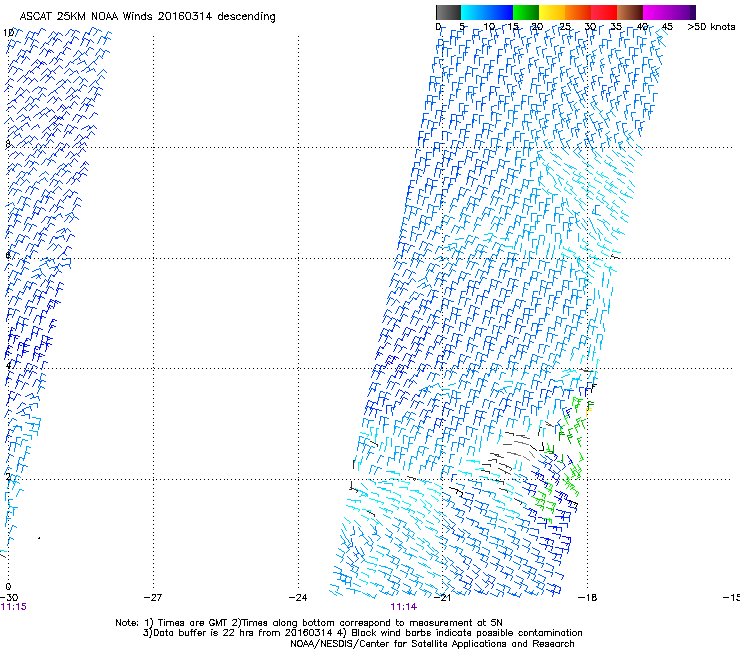740x650 pixels.
Task: Click the '6' latitude axis label
Action: (x=8, y=255)
